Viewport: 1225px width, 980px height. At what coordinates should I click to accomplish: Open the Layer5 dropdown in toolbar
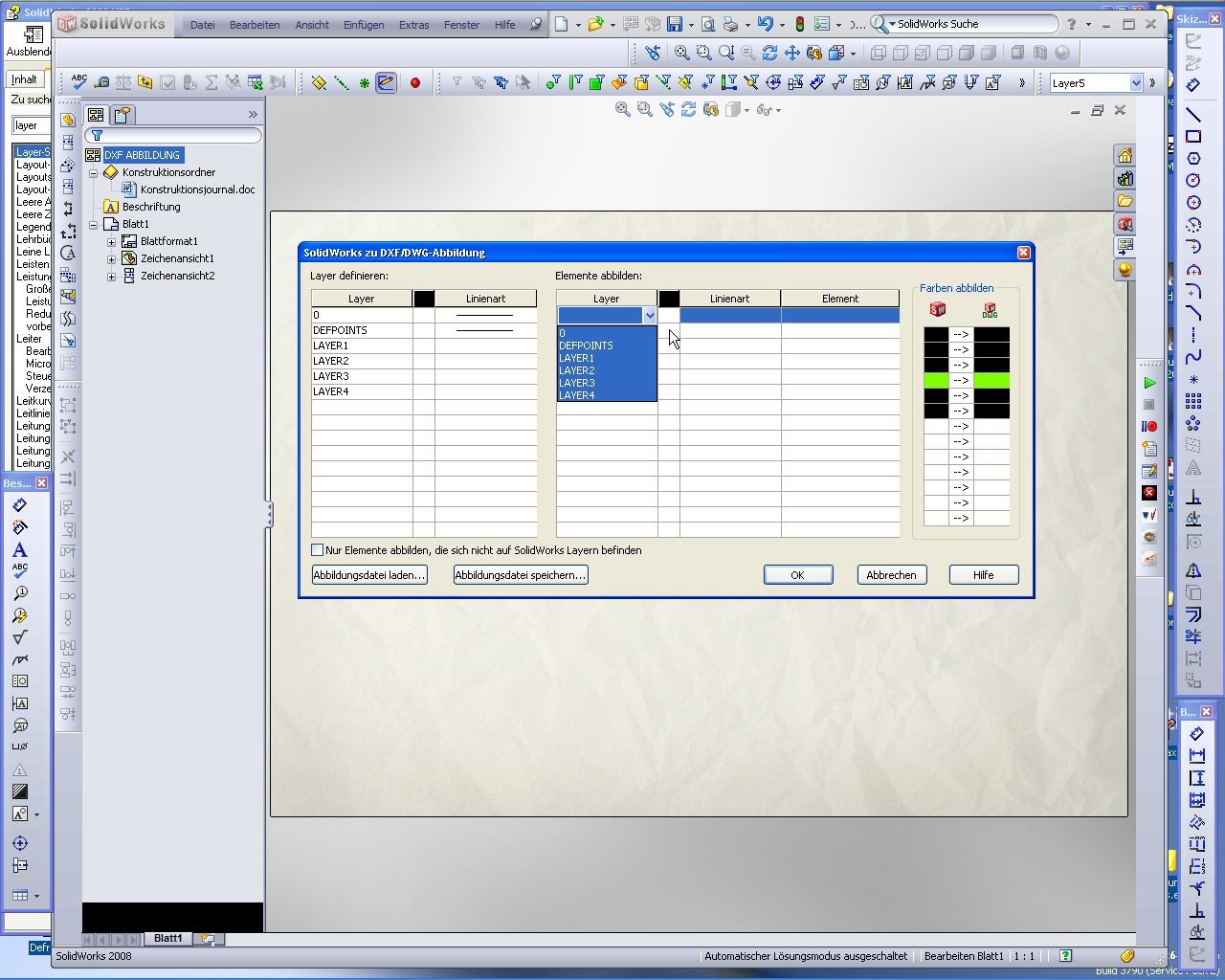click(1136, 83)
